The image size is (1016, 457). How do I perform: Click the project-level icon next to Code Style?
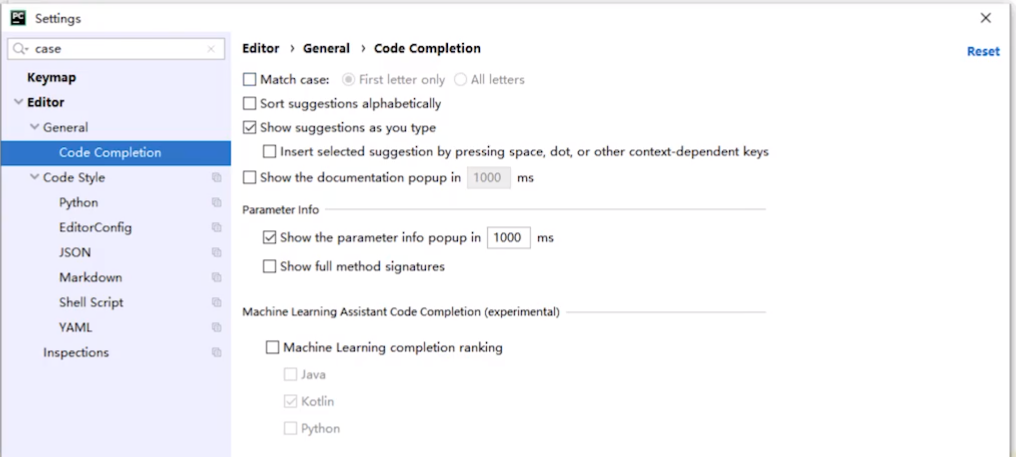point(216,178)
